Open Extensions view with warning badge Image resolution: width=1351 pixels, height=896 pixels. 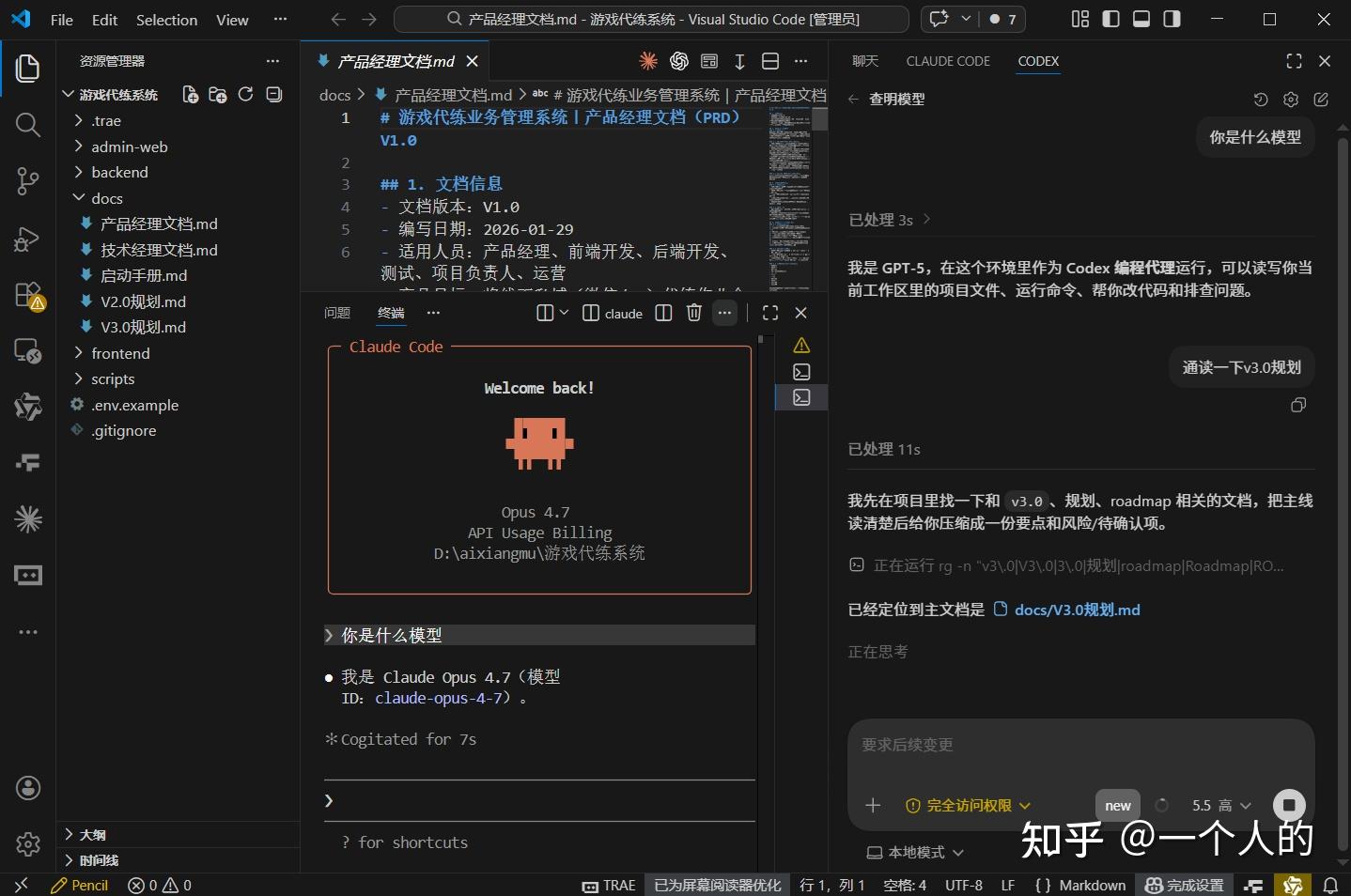click(x=30, y=295)
